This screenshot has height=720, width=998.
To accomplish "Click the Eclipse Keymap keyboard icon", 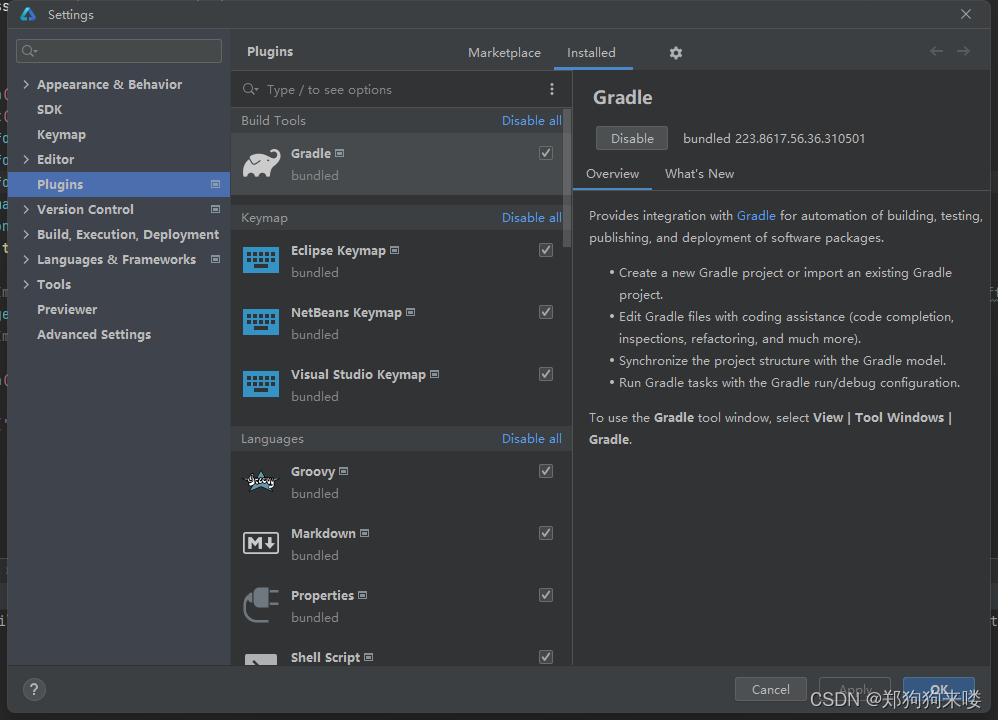I will (261, 260).
